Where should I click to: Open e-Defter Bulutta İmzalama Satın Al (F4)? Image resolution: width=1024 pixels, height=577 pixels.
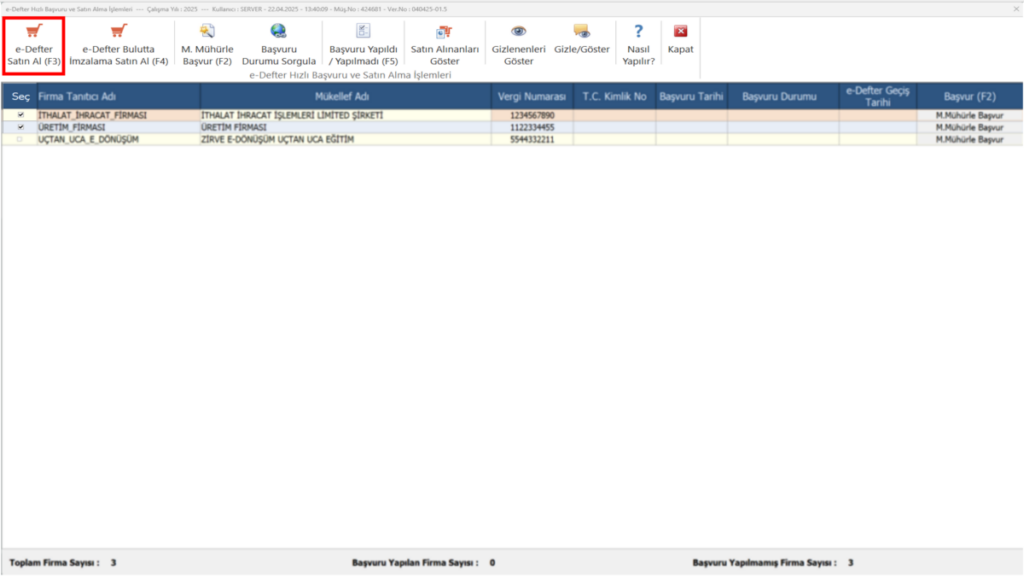click(x=118, y=45)
